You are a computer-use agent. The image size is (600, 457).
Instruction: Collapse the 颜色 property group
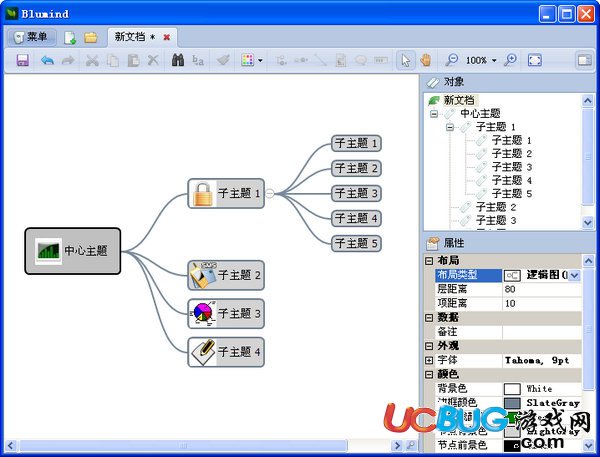tap(429, 374)
